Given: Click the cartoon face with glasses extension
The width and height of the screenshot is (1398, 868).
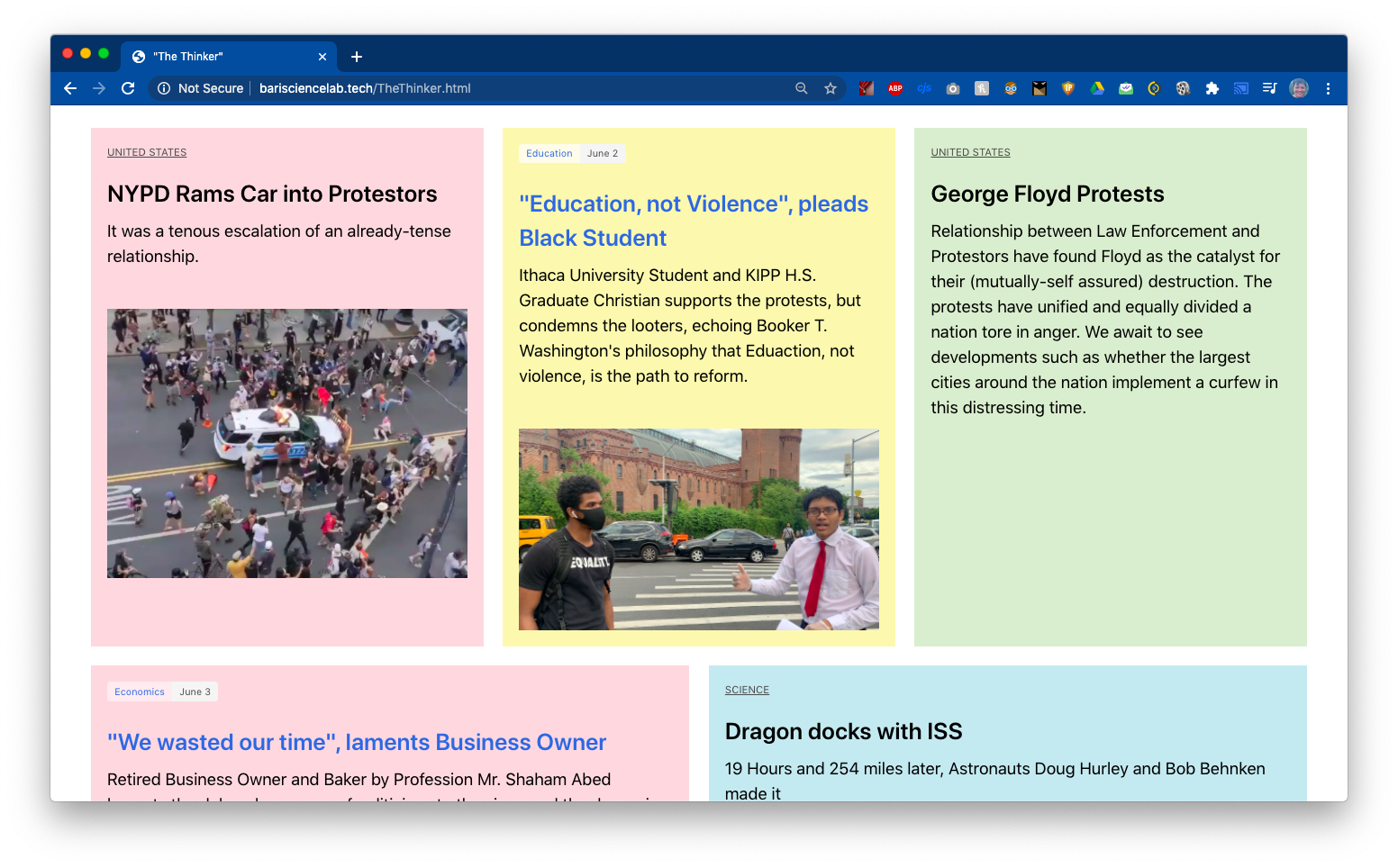Looking at the screenshot, I should point(1011,88).
